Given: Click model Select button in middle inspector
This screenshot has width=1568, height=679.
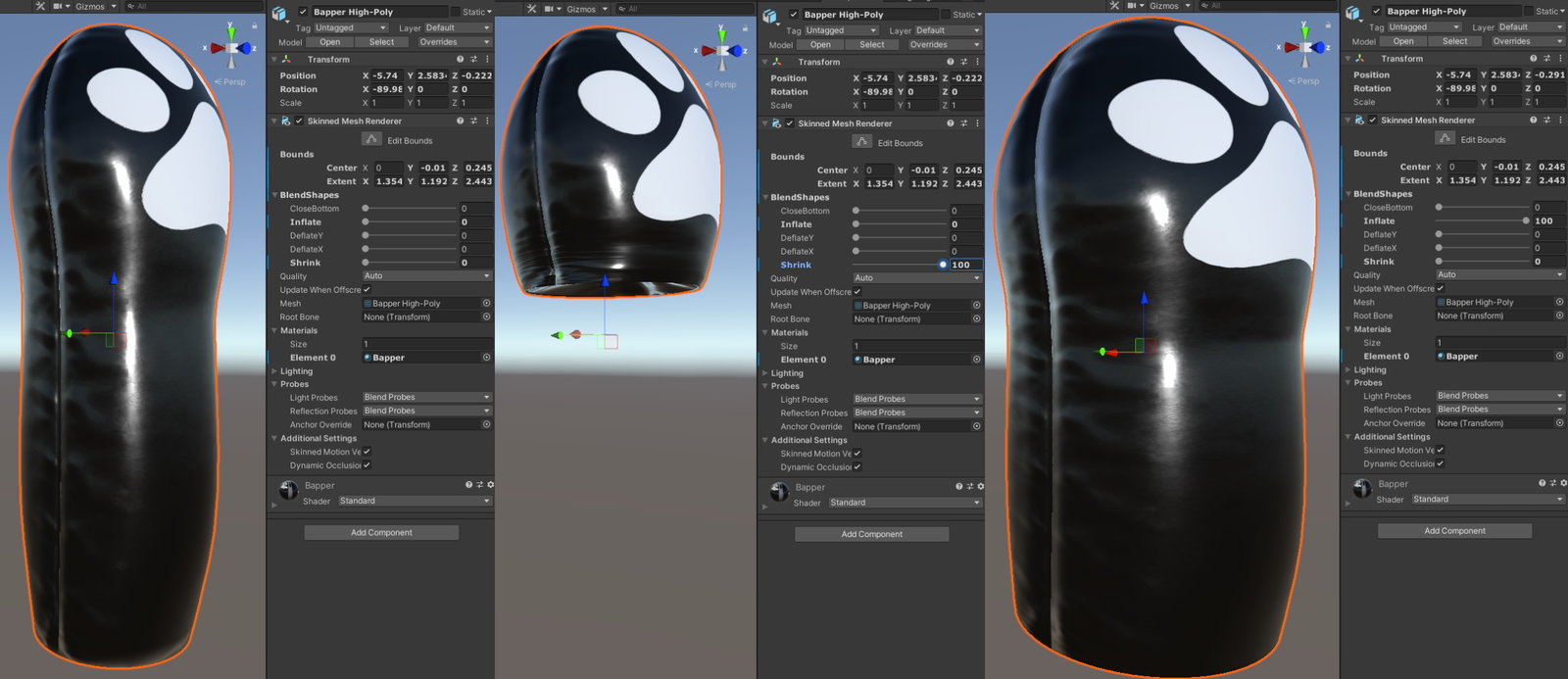Looking at the screenshot, I should pos(871,44).
